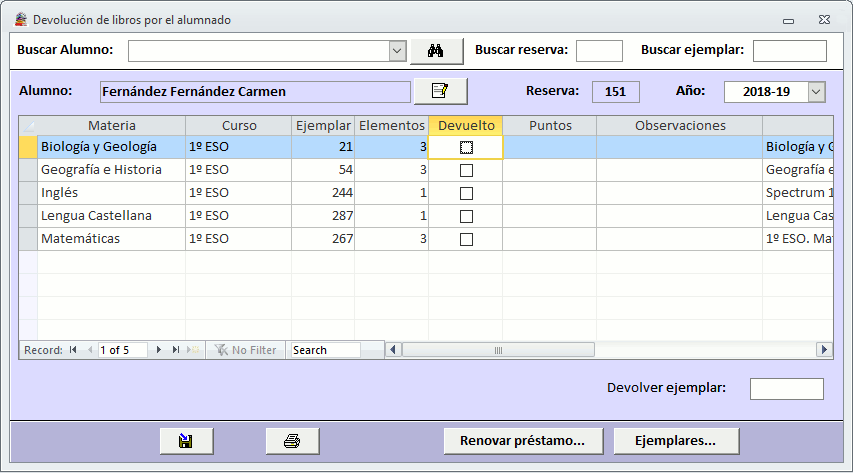Click the binoculars search student button
The width and height of the screenshot is (853, 473).
tap(436, 51)
